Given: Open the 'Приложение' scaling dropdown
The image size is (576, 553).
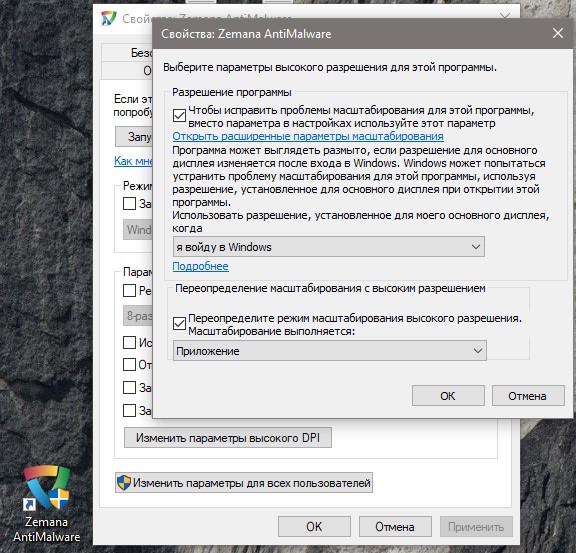Looking at the screenshot, I should pyautogui.click(x=330, y=351).
